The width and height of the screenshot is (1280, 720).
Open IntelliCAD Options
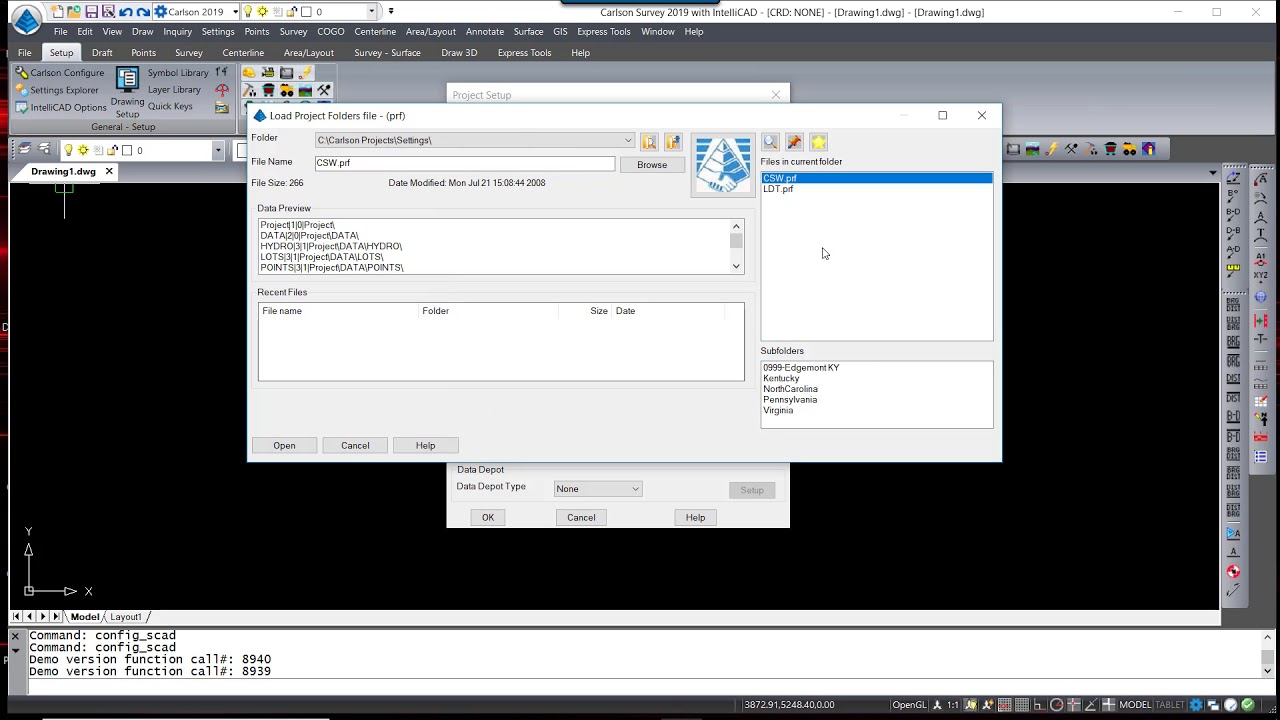click(x=61, y=107)
